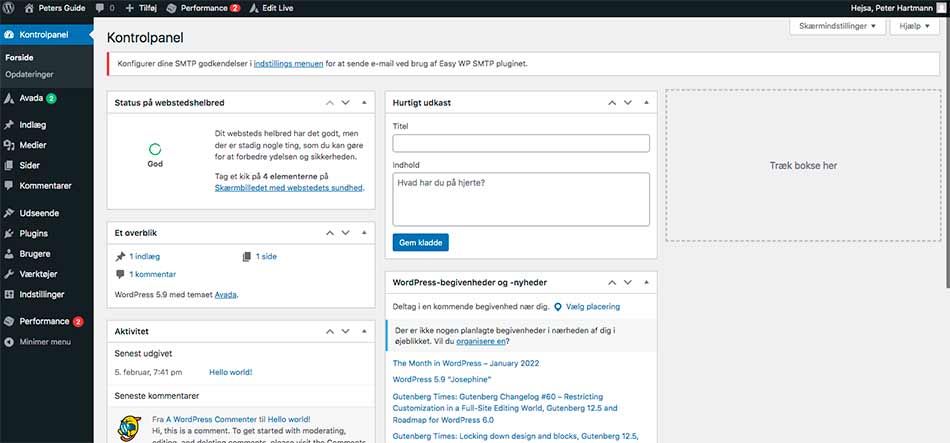The width and height of the screenshot is (950, 443).
Task: Open user avatar next to Hejsa, Peter Hartmann
Action: click(941, 8)
